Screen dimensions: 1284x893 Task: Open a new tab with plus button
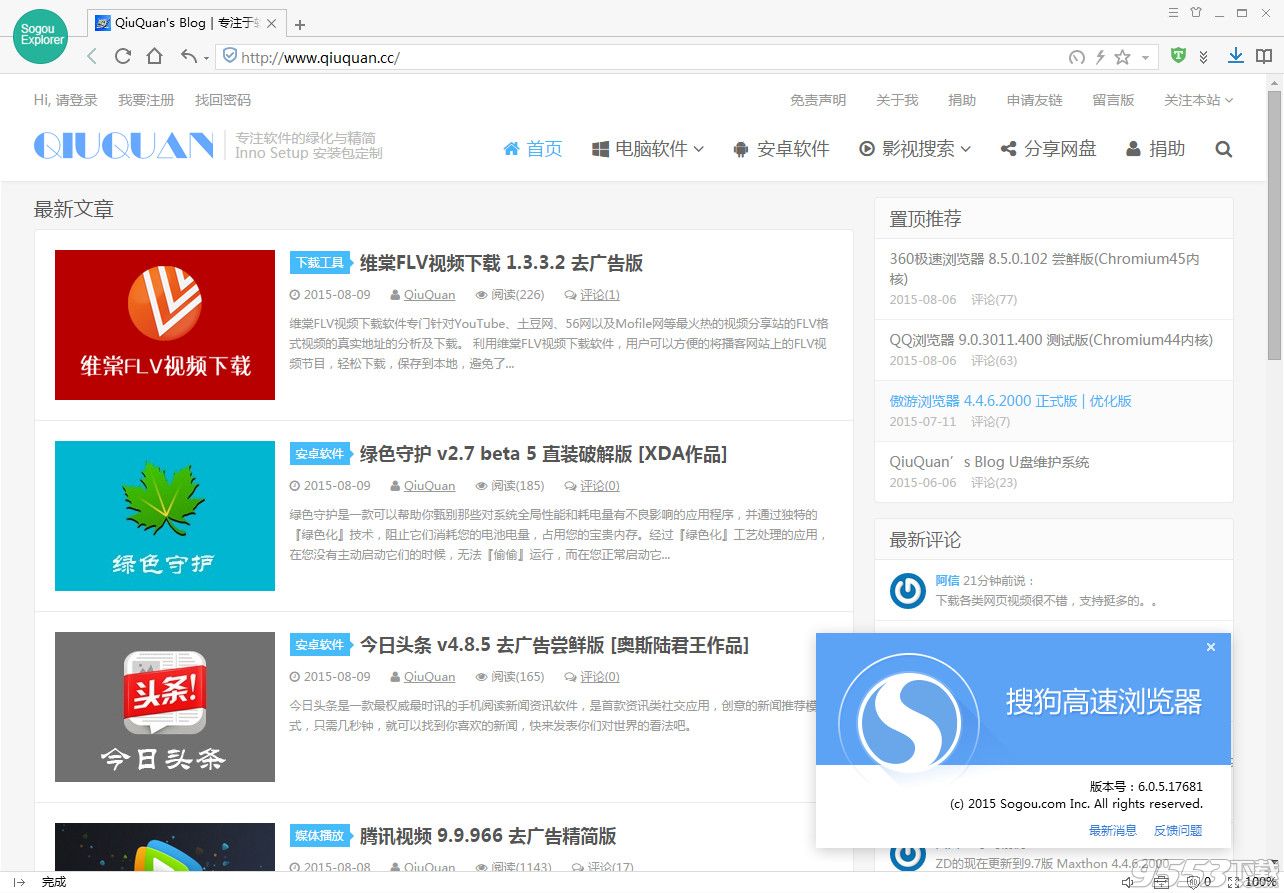[300, 24]
